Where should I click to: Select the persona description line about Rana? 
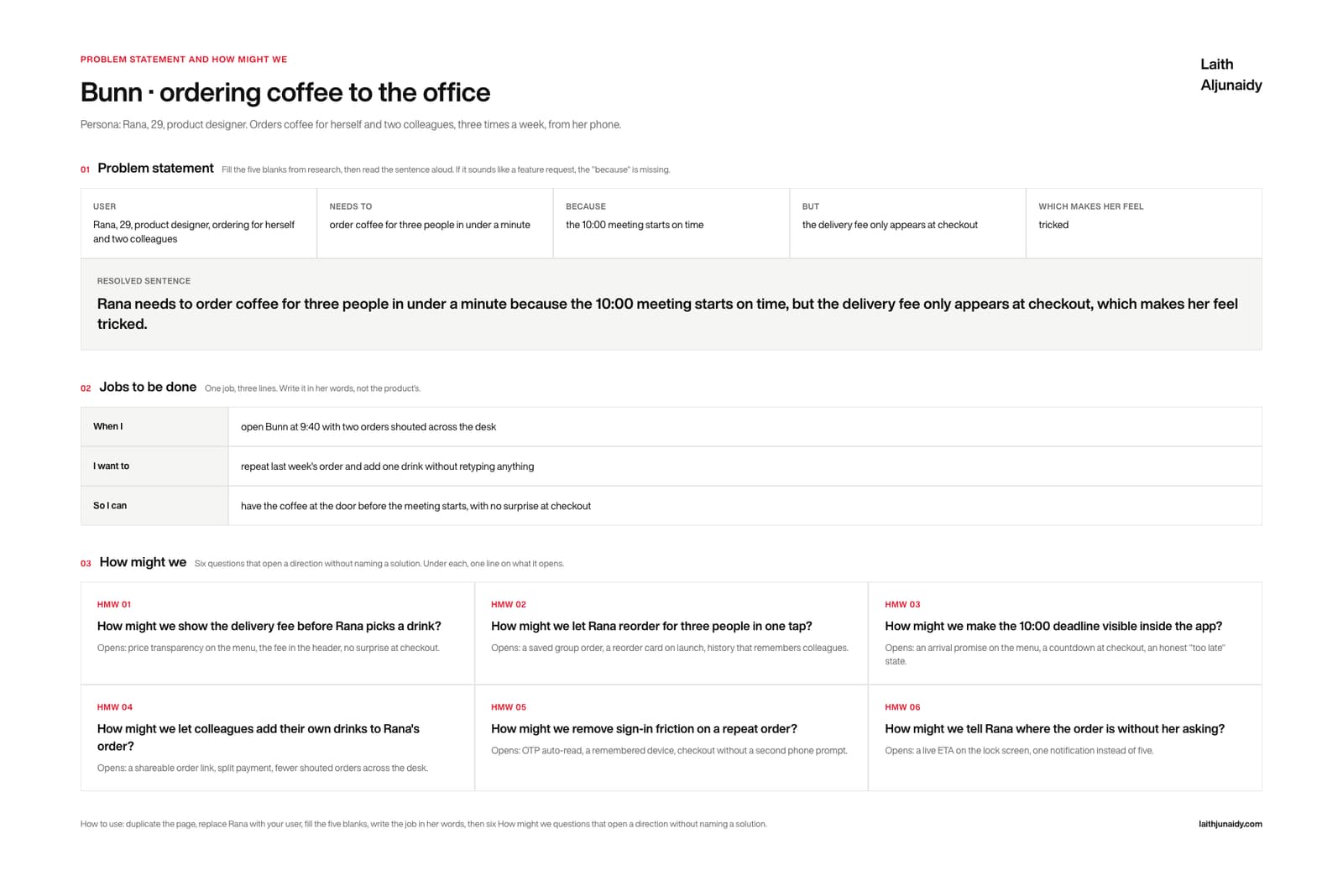tap(351, 124)
